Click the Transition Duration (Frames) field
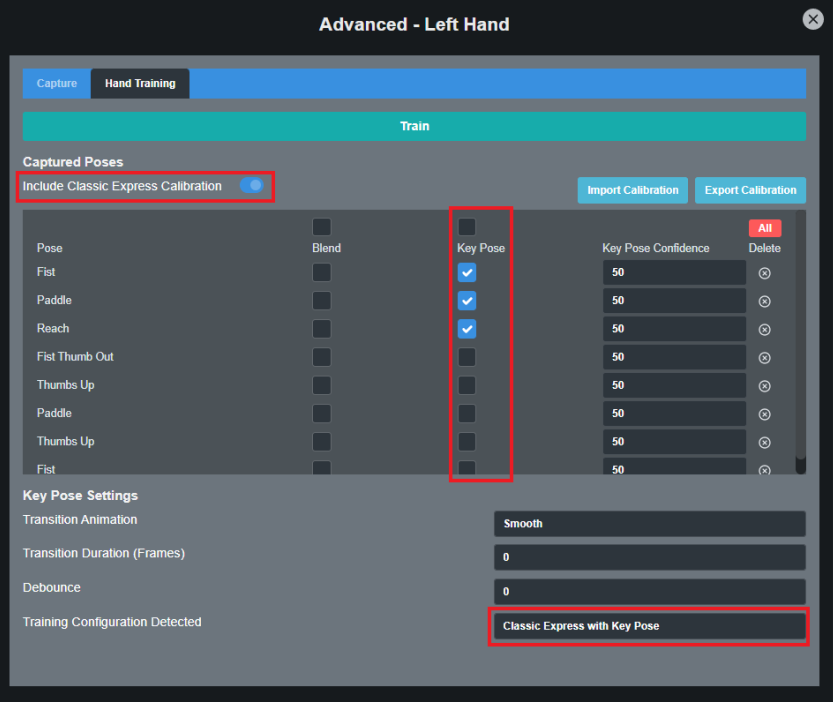The width and height of the screenshot is (833, 702). (x=650, y=557)
